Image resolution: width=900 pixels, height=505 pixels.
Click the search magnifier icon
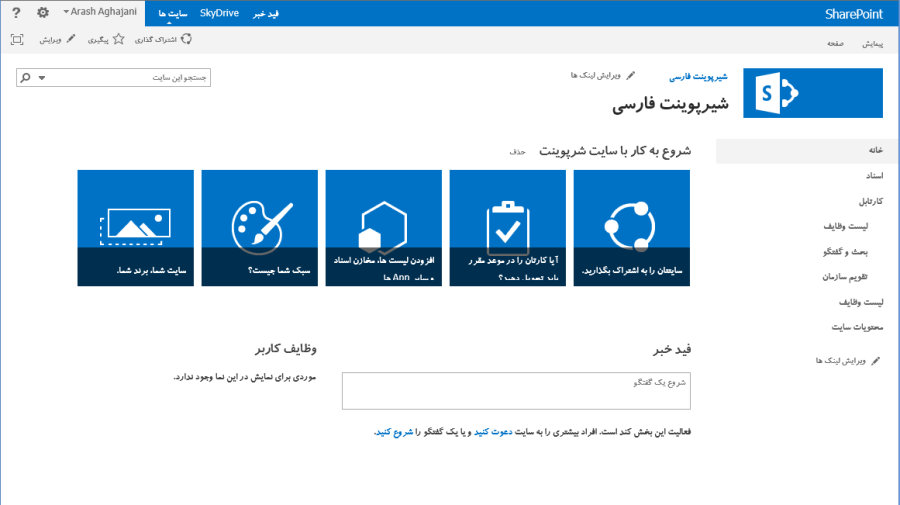click(25, 77)
